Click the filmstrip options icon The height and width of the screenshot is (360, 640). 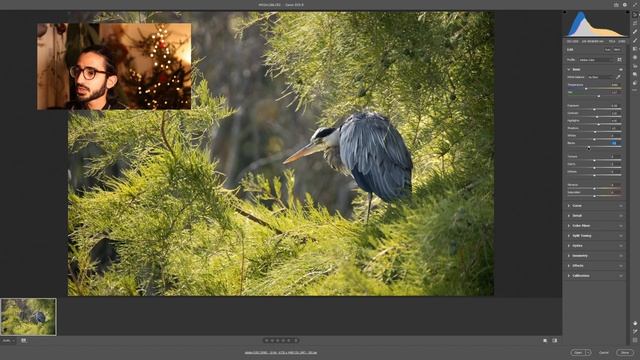[x=24, y=340]
